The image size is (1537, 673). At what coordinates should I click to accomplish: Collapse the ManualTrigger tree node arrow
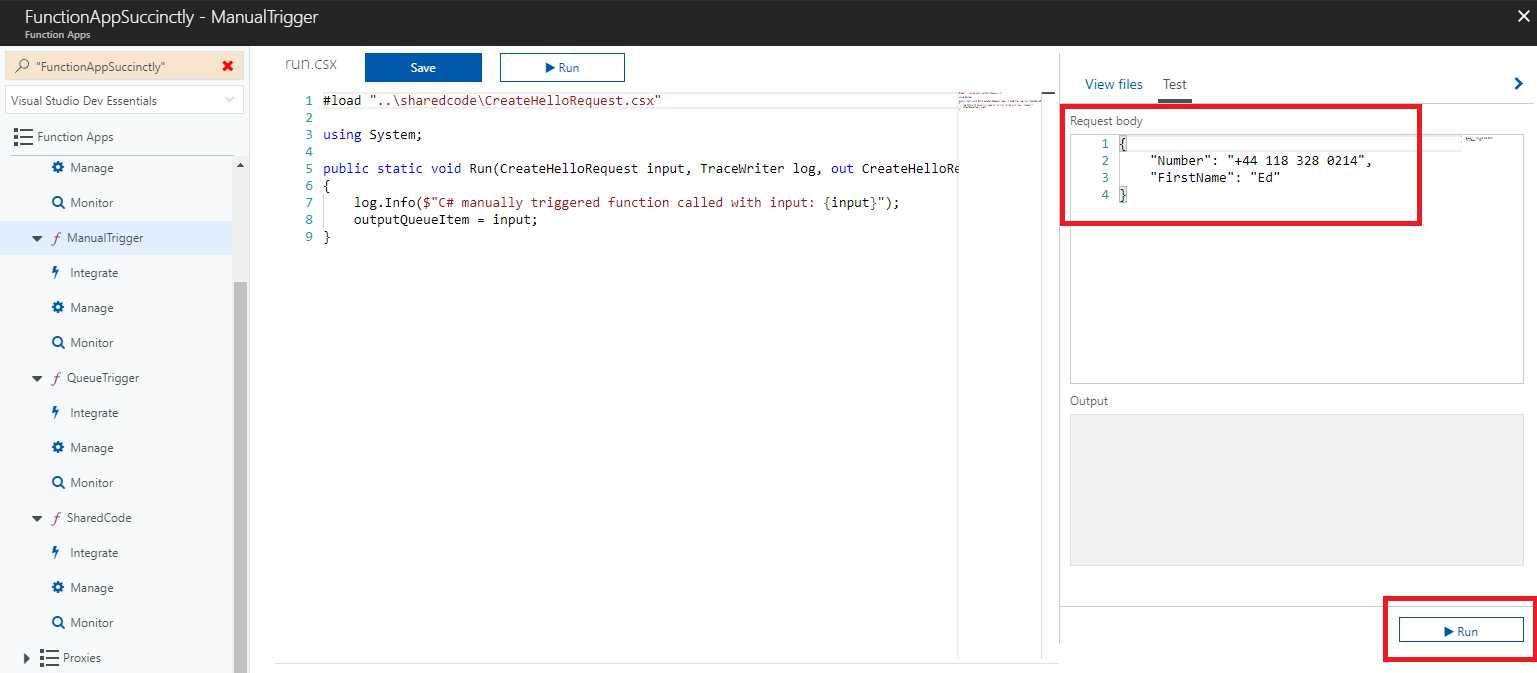(37, 239)
